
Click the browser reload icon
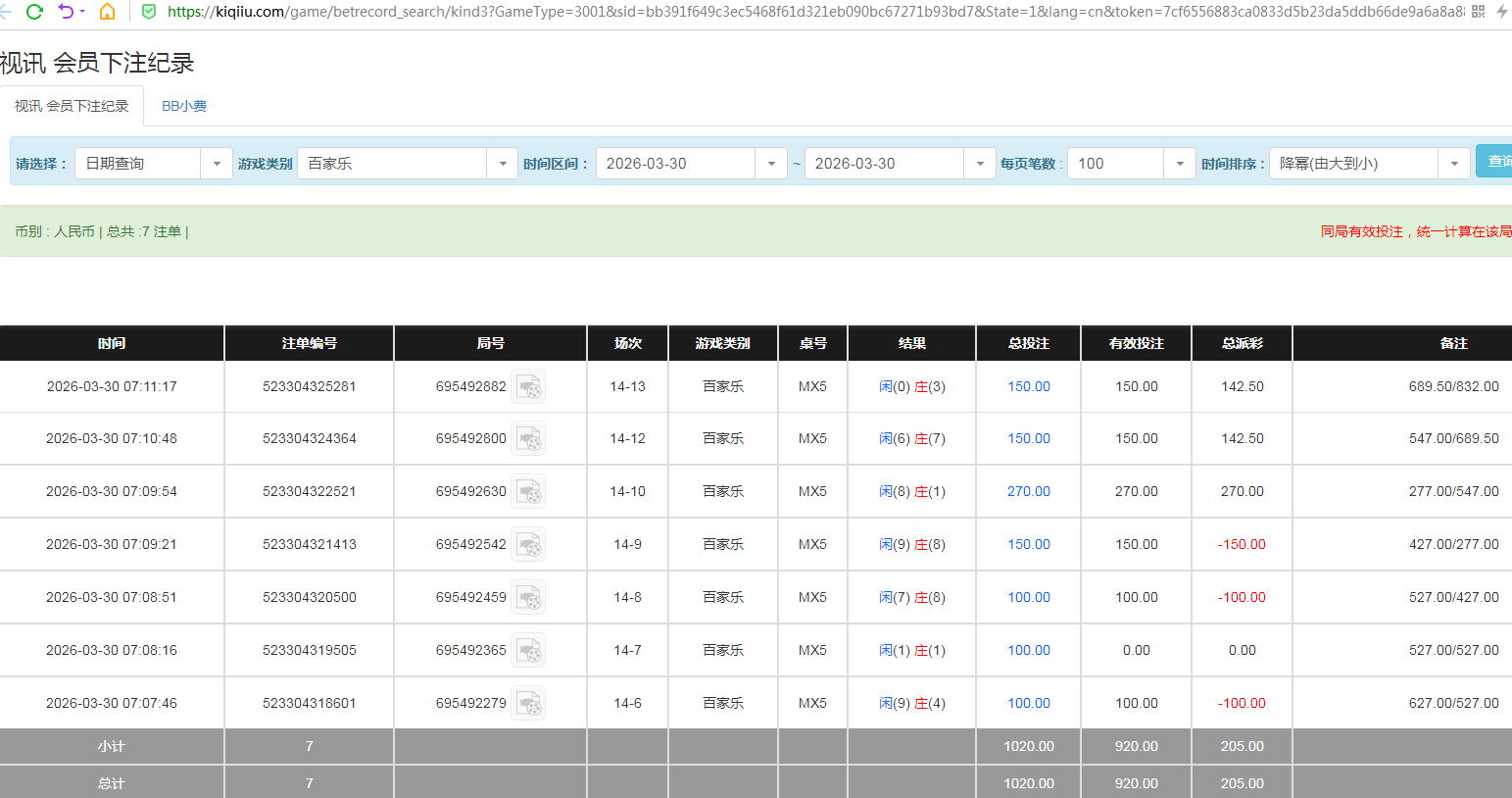[34, 12]
